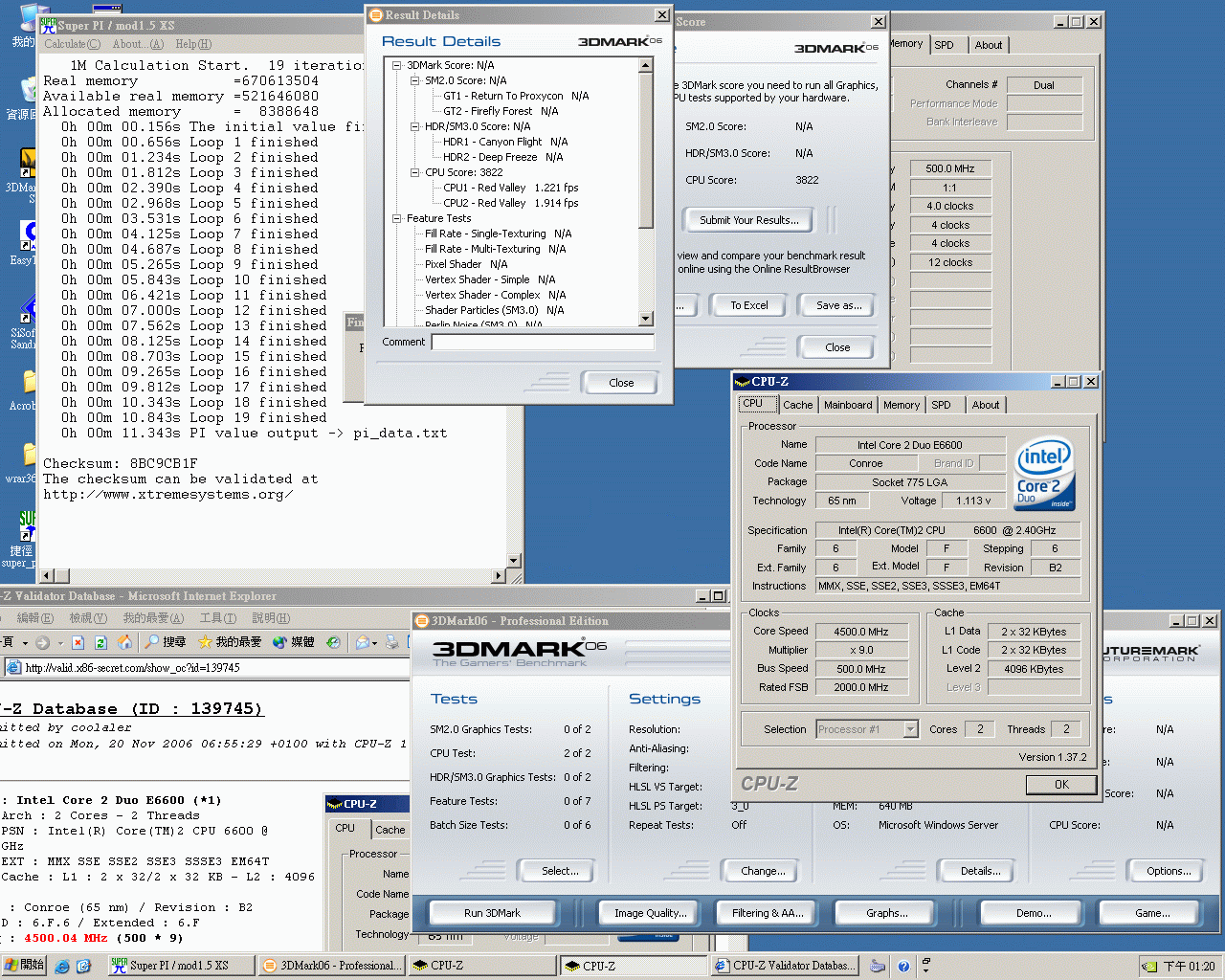Click the Super PI title bar icon
Screen dimensions: 1225x980
click(48, 25)
